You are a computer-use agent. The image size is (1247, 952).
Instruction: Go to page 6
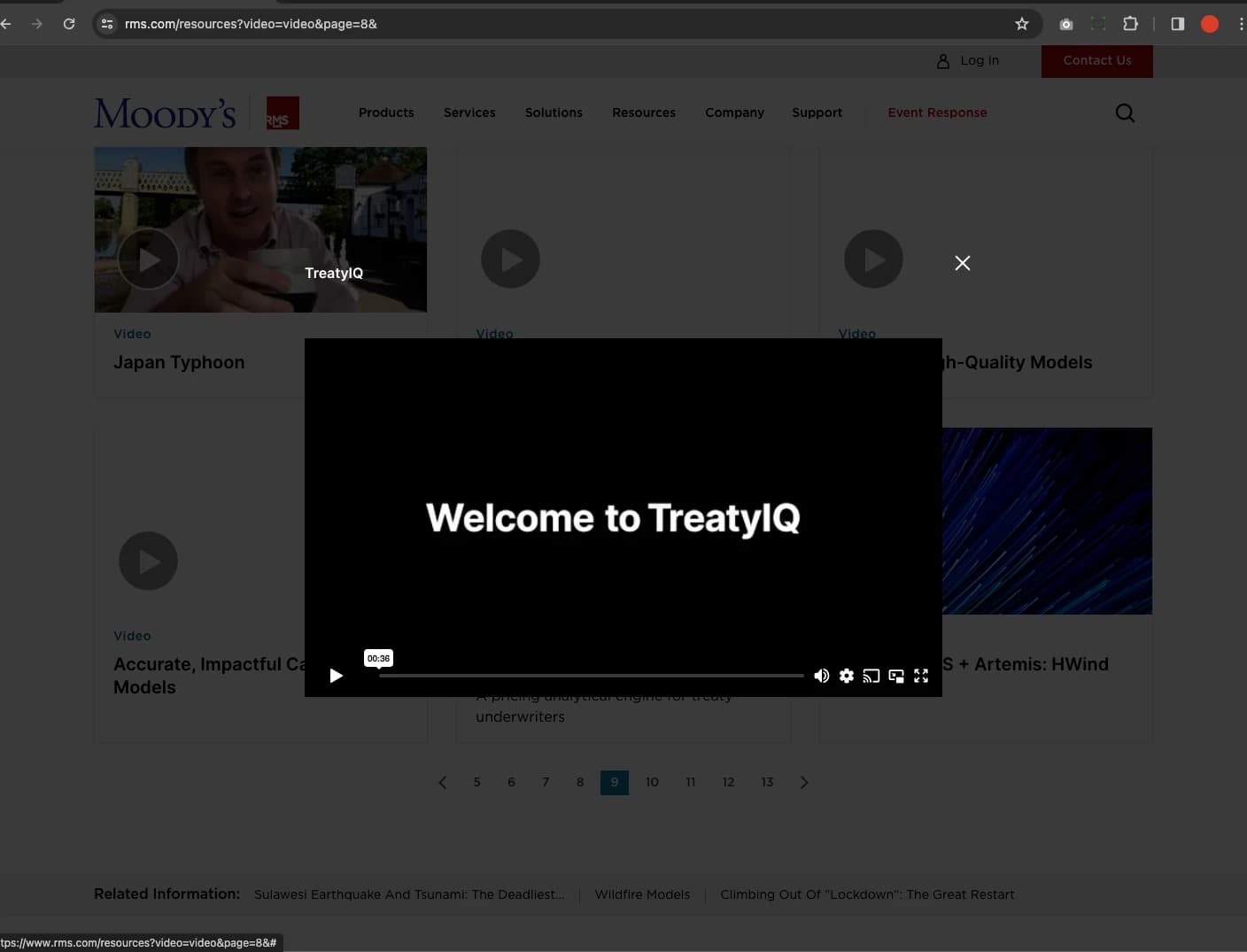511,782
